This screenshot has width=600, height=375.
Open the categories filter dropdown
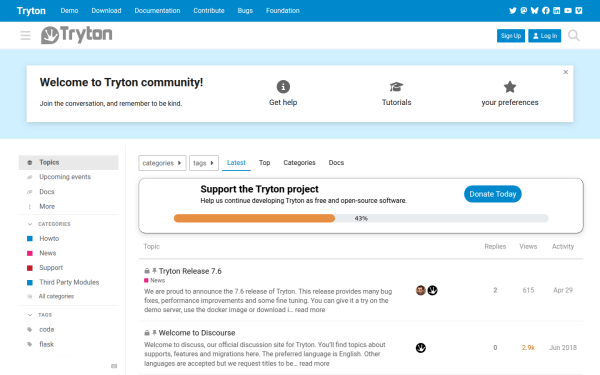click(x=162, y=163)
